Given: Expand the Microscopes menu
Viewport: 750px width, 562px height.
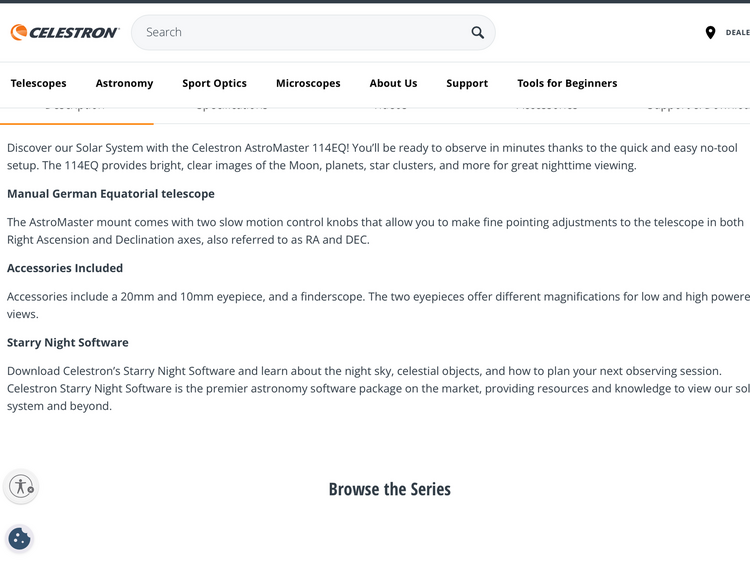Looking at the screenshot, I should [308, 83].
